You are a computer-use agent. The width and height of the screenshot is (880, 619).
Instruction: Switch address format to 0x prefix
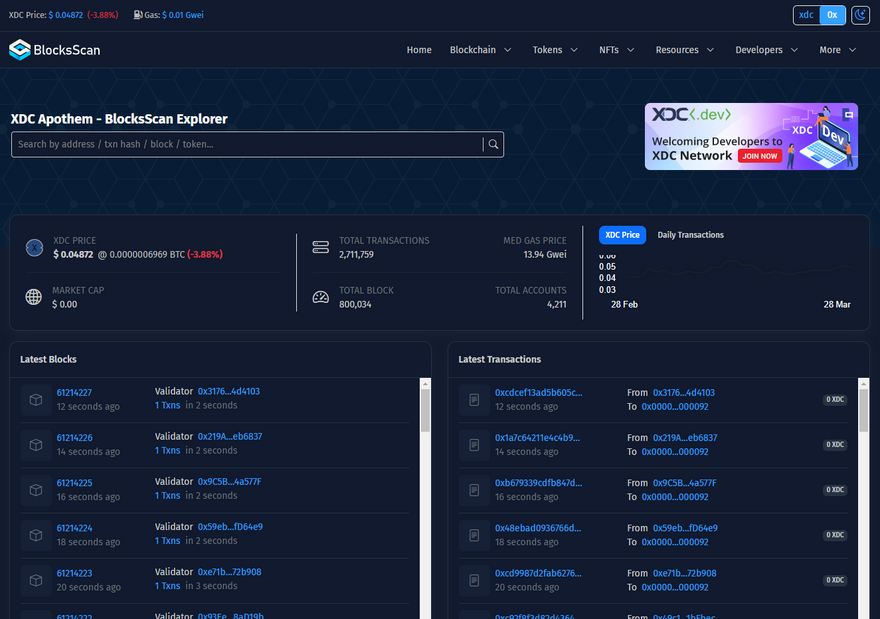pos(832,15)
